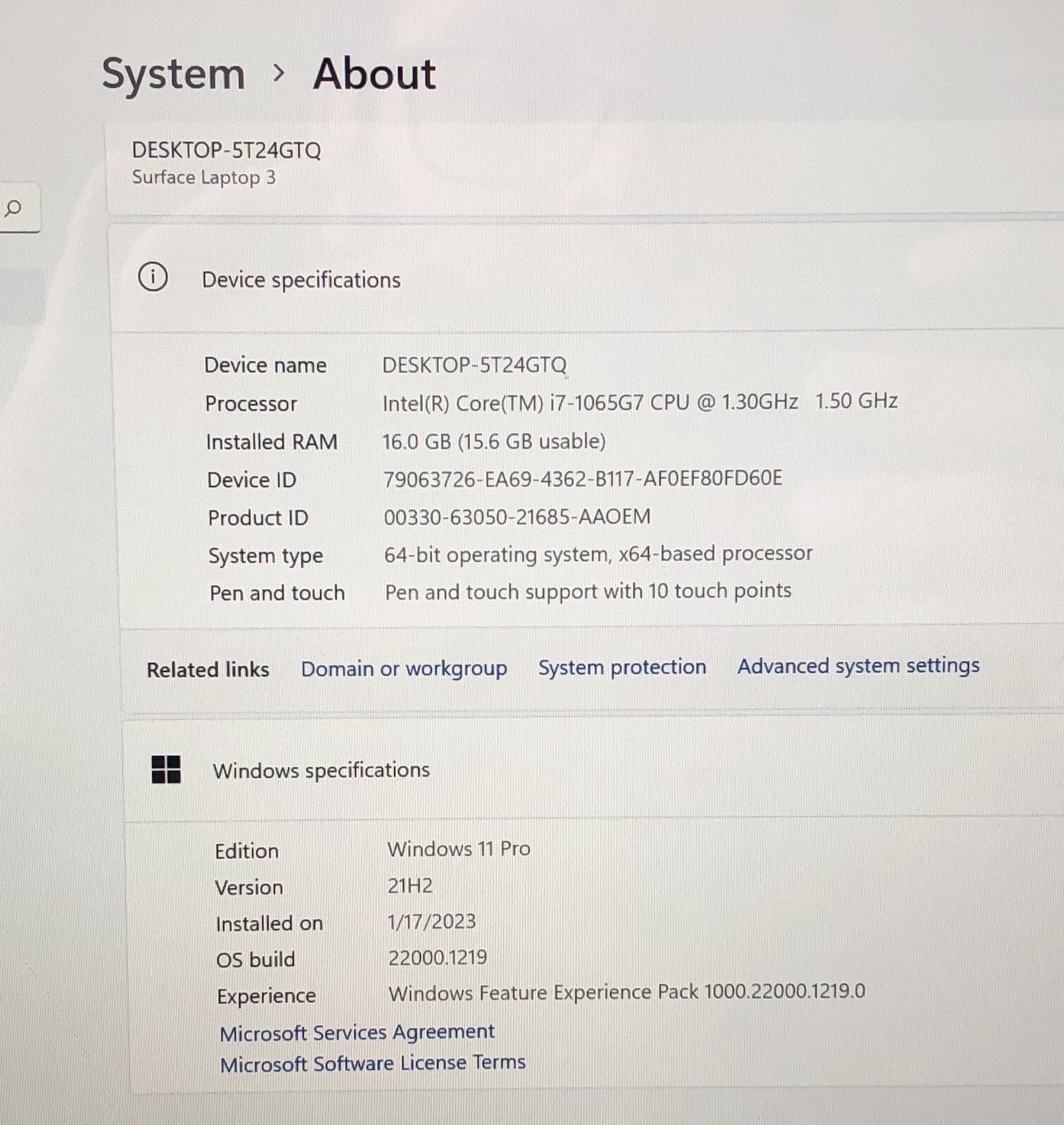The height and width of the screenshot is (1125, 1064).
Task: Open Domain or workgroup link
Action: [404, 668]
